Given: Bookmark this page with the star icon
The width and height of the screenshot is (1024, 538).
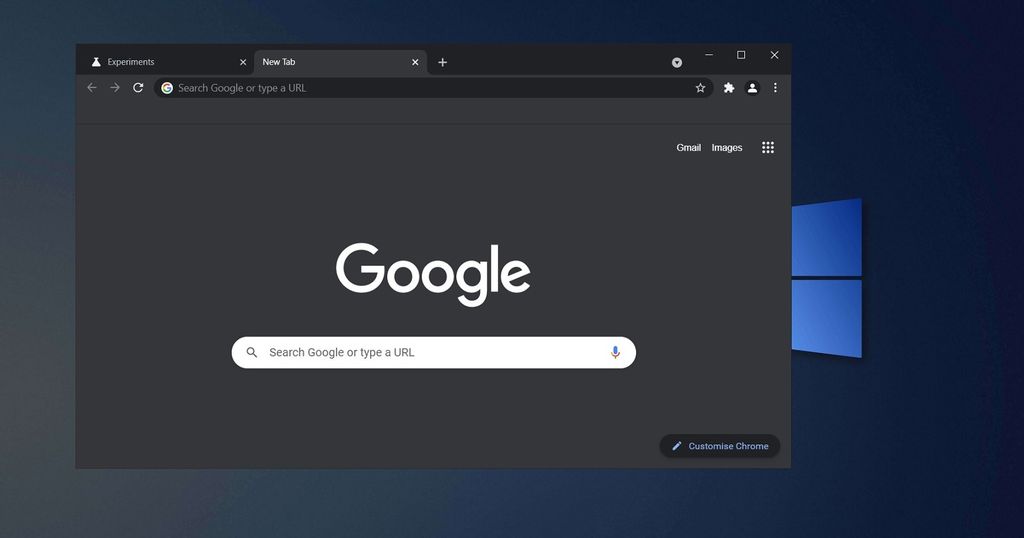Looking at the screenshot, I should [x=700, y=88].
